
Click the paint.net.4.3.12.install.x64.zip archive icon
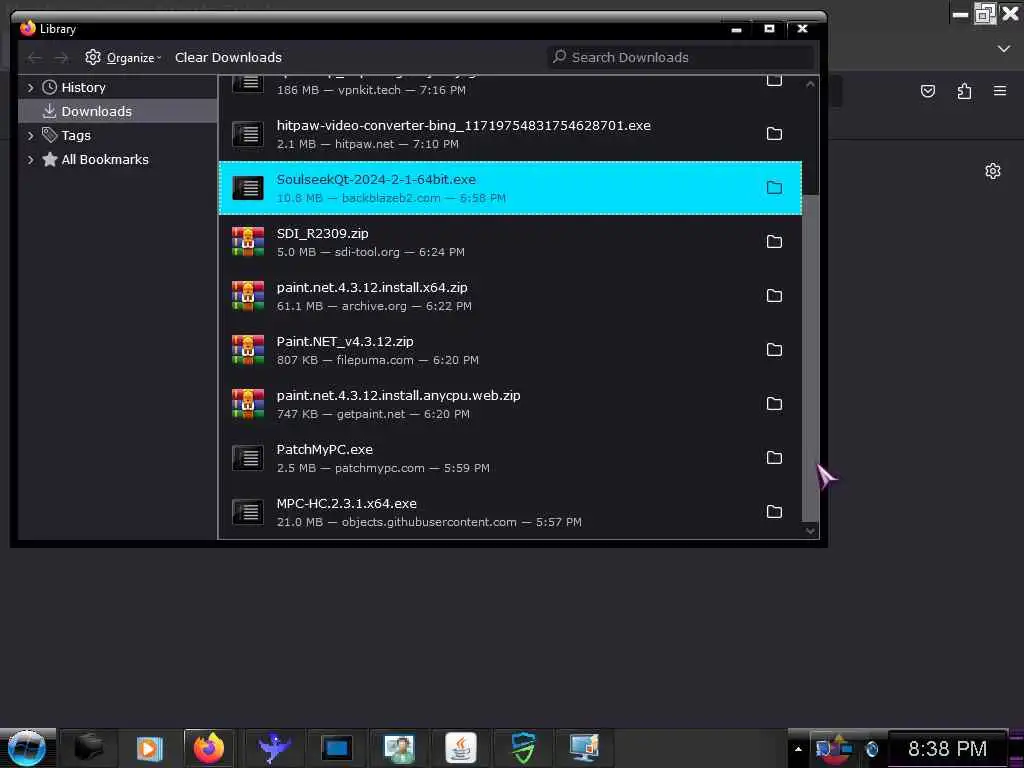[248, 296]
